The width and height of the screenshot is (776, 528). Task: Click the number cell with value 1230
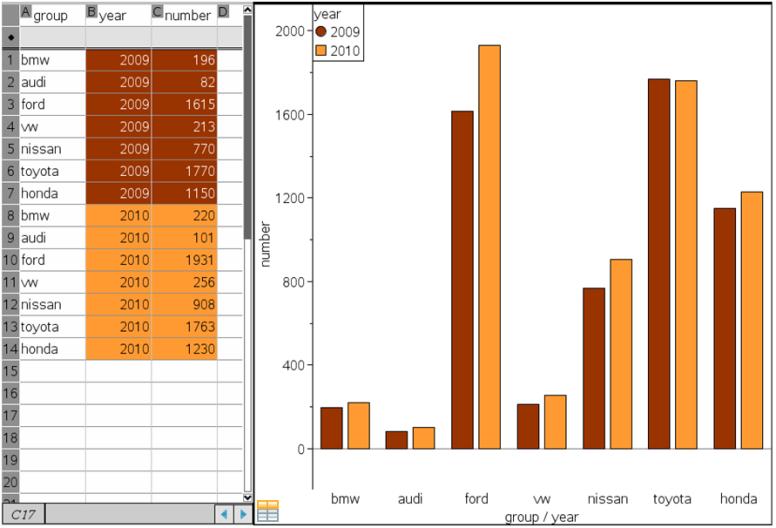coord(184,349)
